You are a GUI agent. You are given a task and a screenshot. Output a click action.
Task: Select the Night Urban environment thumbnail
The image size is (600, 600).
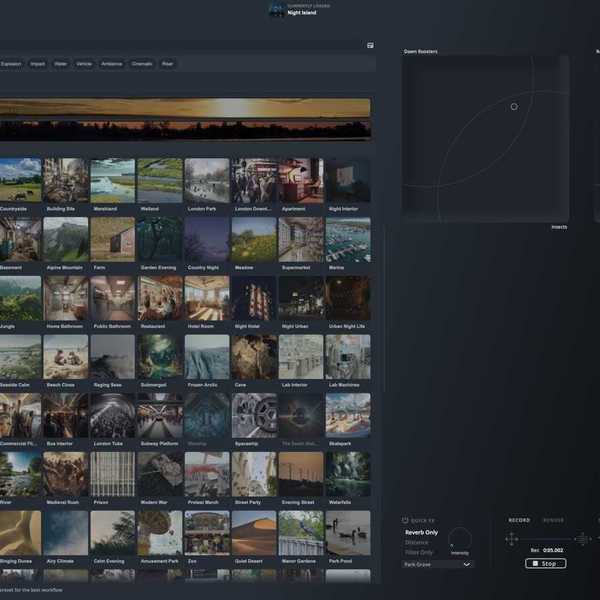click(301, 298)
